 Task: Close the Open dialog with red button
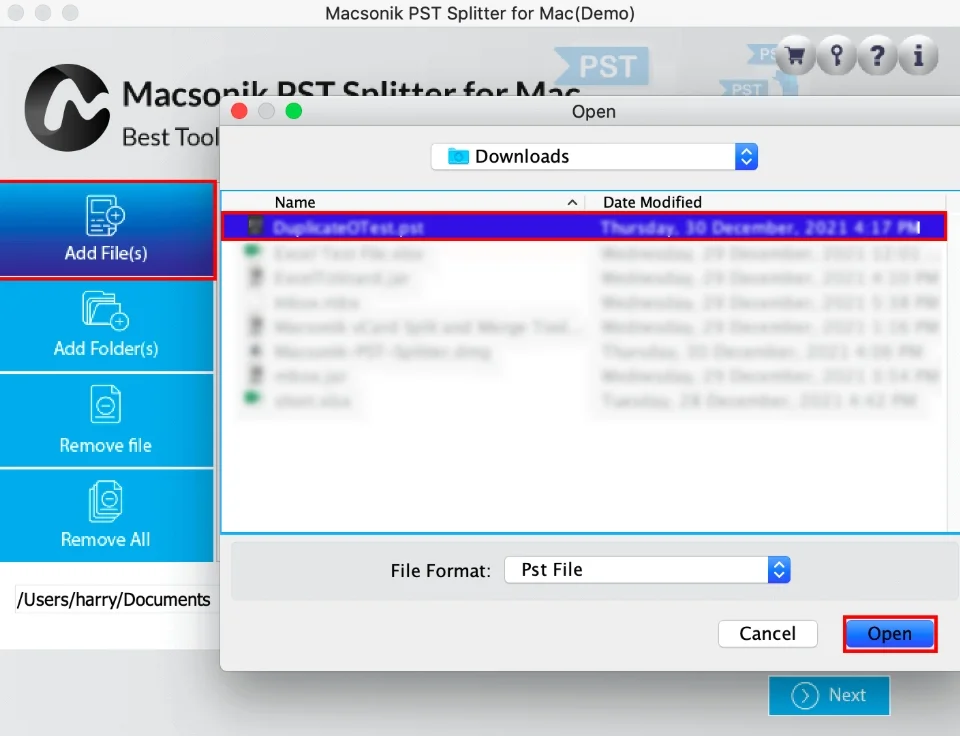[x=239, y=111]
